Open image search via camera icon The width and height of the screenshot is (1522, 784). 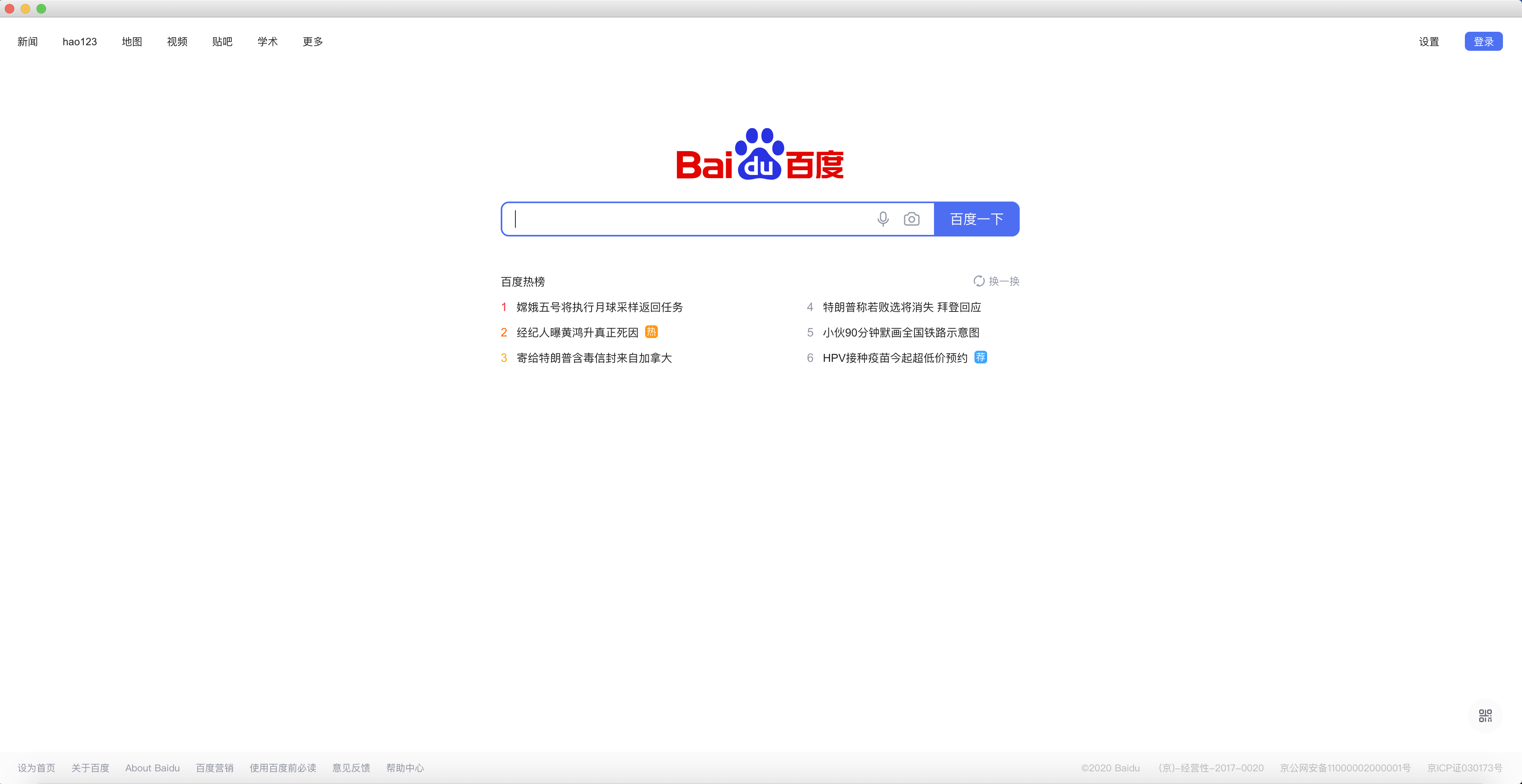[x=912, y=219]
